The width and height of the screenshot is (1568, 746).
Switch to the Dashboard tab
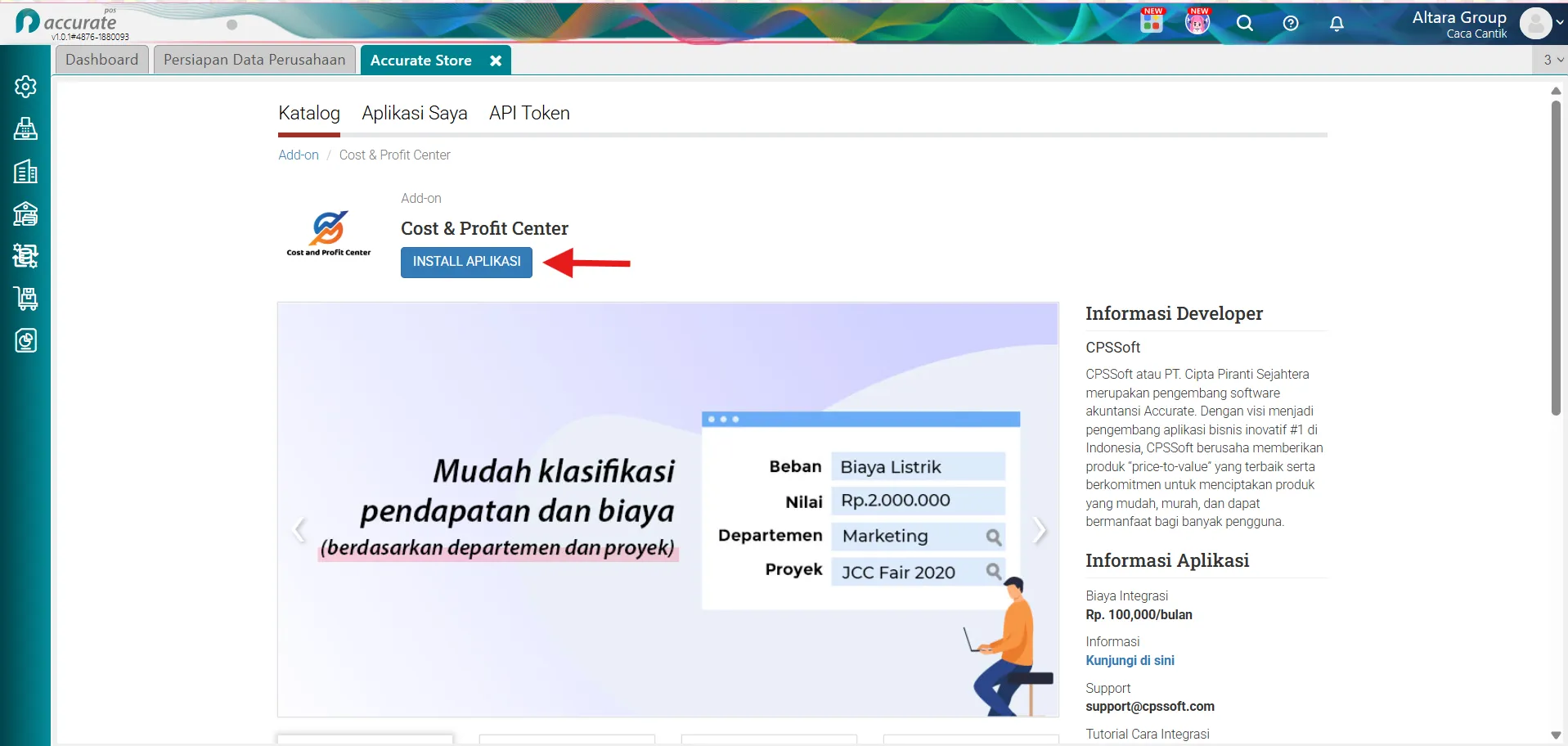coord(102,60)
